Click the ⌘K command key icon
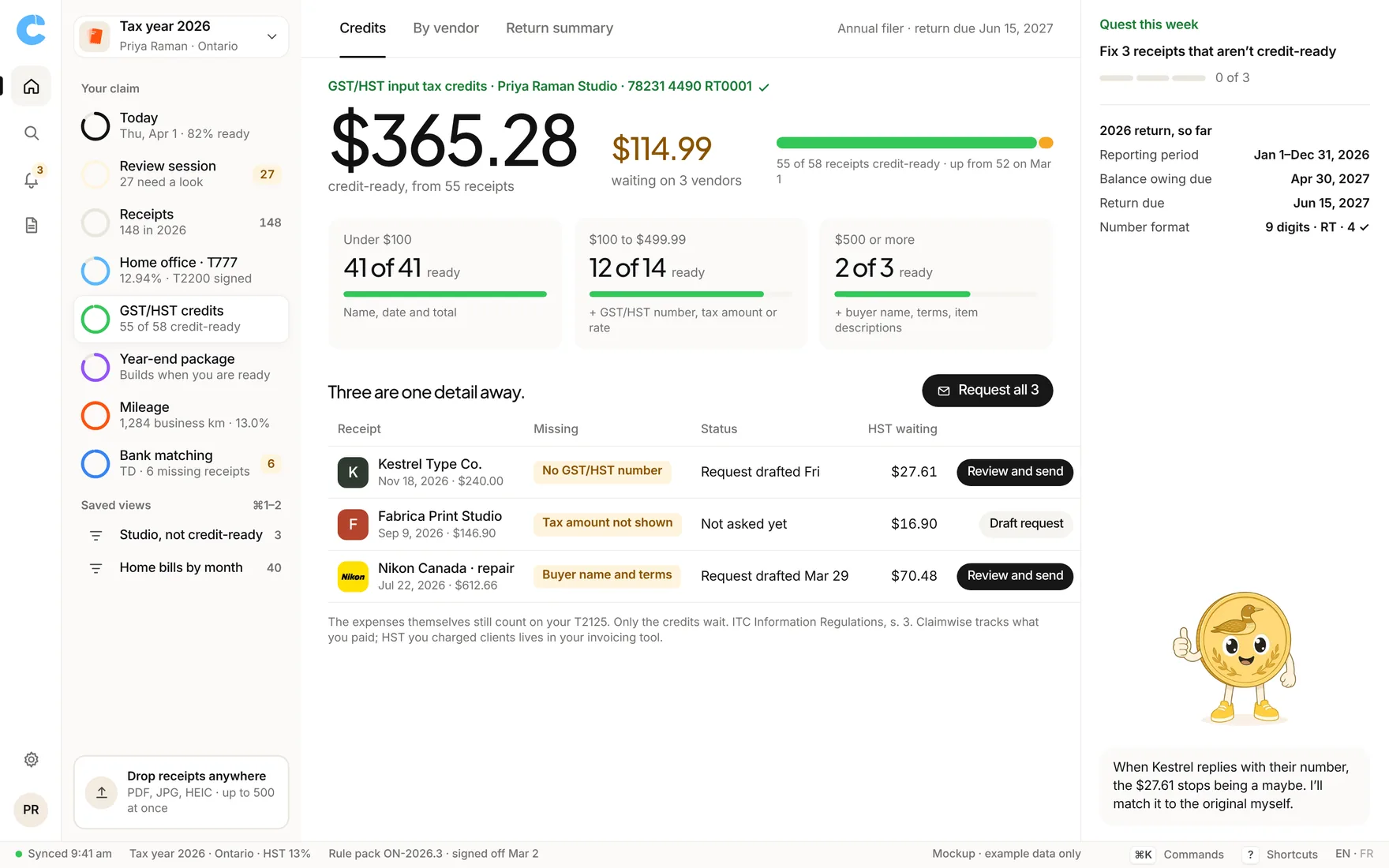Image resolution: width=1389 pixels, height=868 pixels. pos(1144,854)
